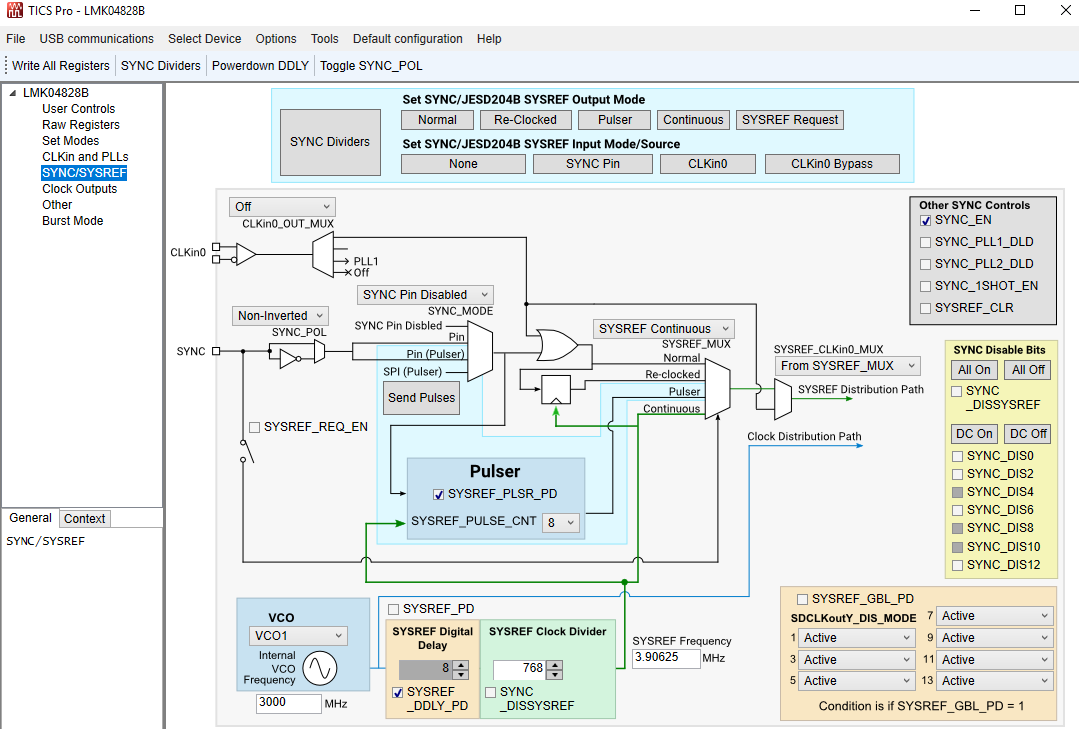This screenshot has height=729, width=1079.
Task: Enable SYNC_PLL1_DLD checkbox
Action: click(926, 242)
